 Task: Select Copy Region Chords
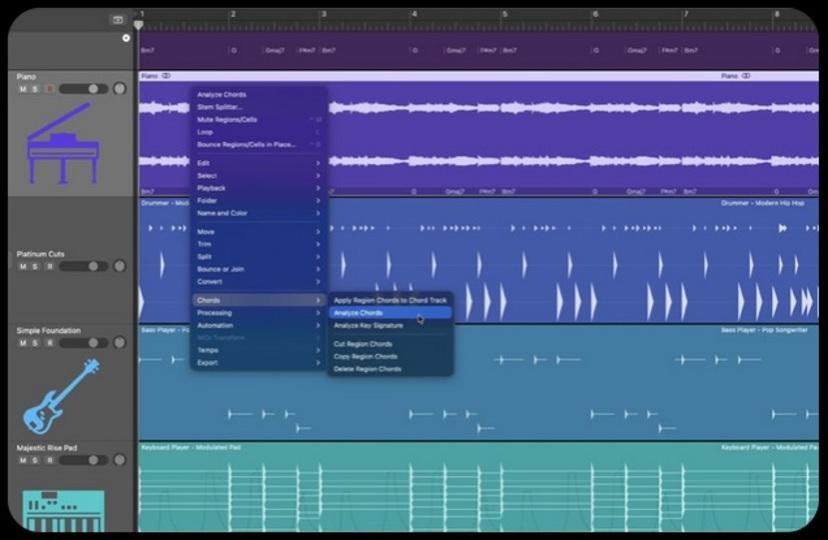pos(365,356)
